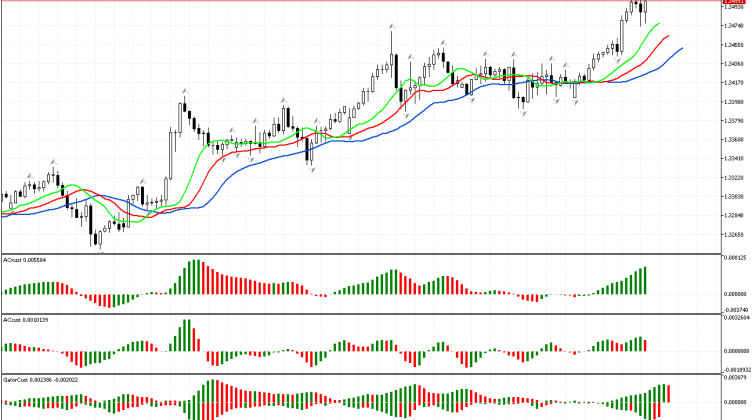Click the ACcust indicator label
752x420 pixels.
click(x=24, y=320)
